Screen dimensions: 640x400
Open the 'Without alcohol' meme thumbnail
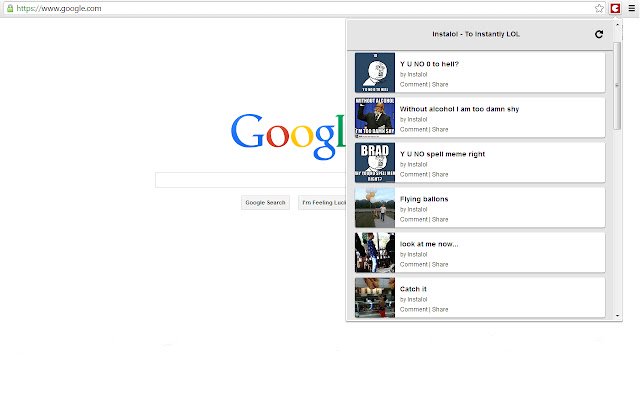[x=375, y=118]
